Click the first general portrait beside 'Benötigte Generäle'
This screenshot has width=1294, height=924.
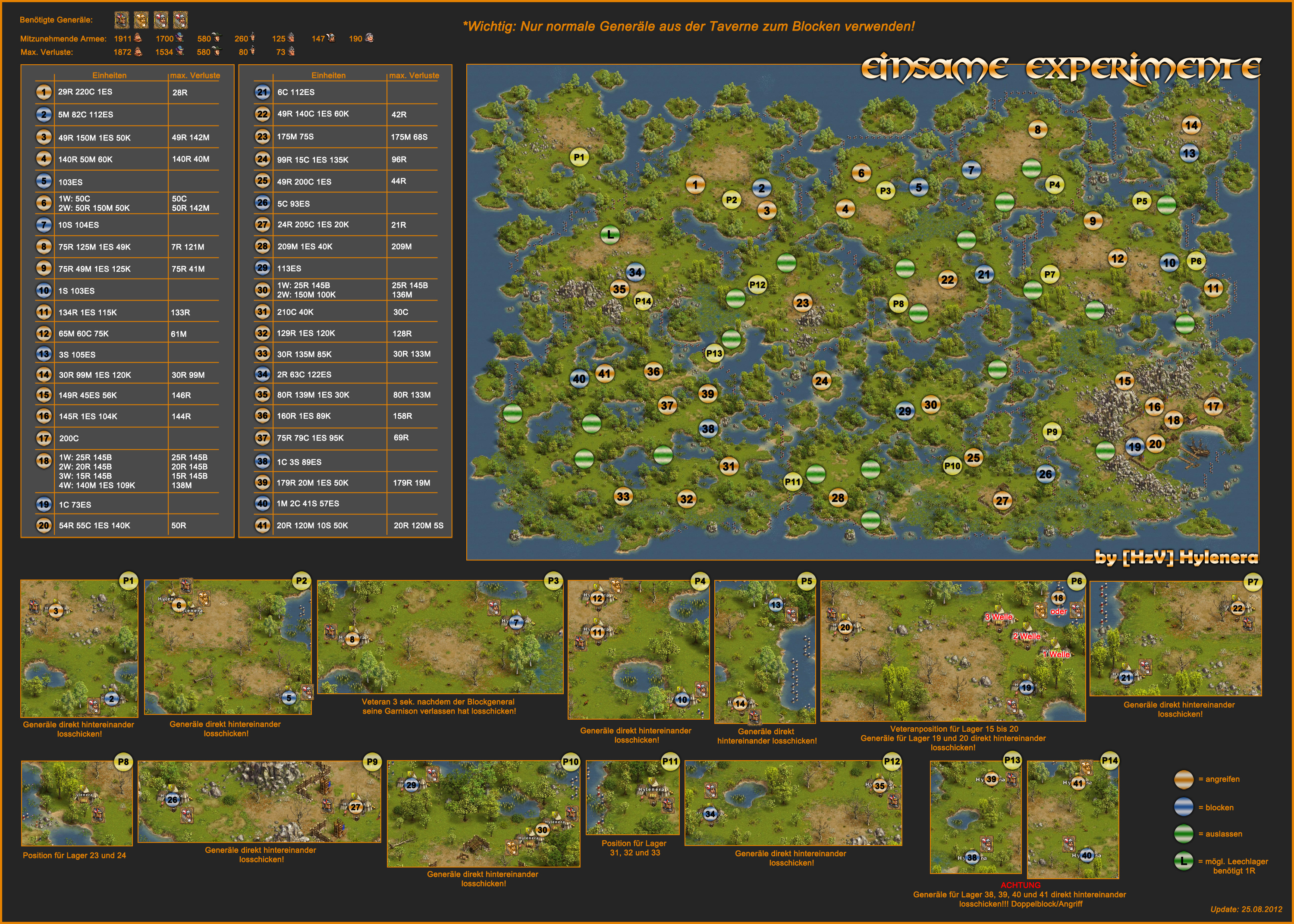[121, 21]
